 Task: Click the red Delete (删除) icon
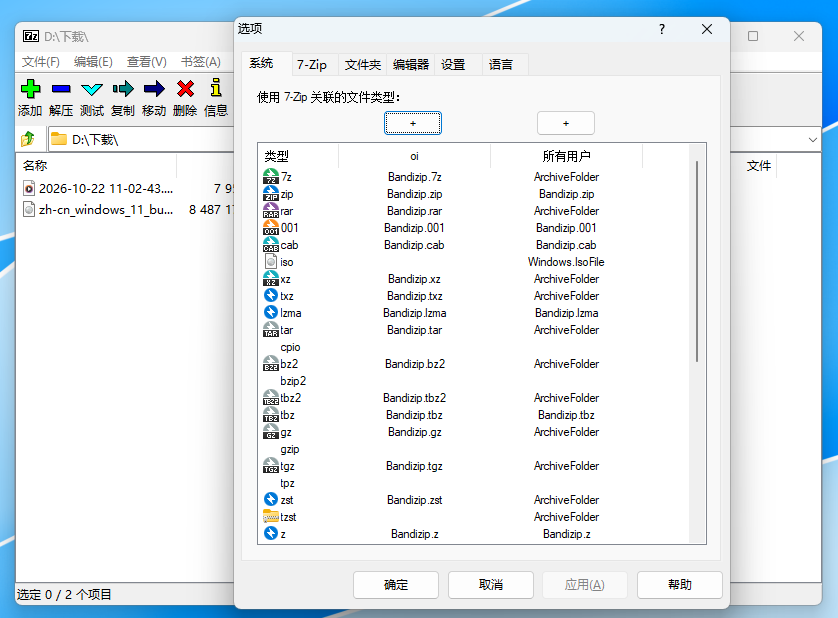pos(185,89)
